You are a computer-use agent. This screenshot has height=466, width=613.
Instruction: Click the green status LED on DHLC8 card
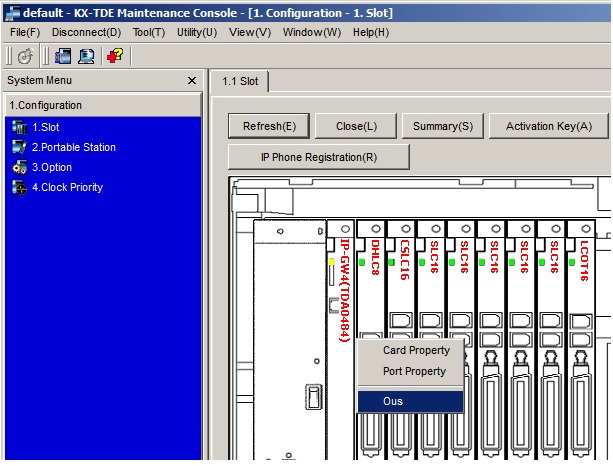point(362,262)
